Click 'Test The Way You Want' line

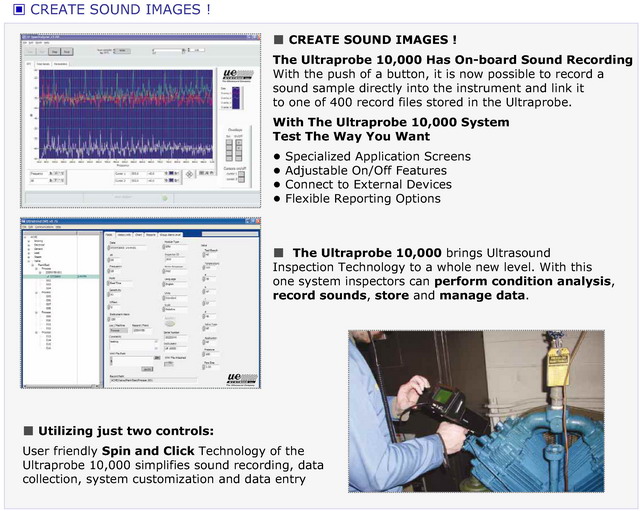[351, 136]
